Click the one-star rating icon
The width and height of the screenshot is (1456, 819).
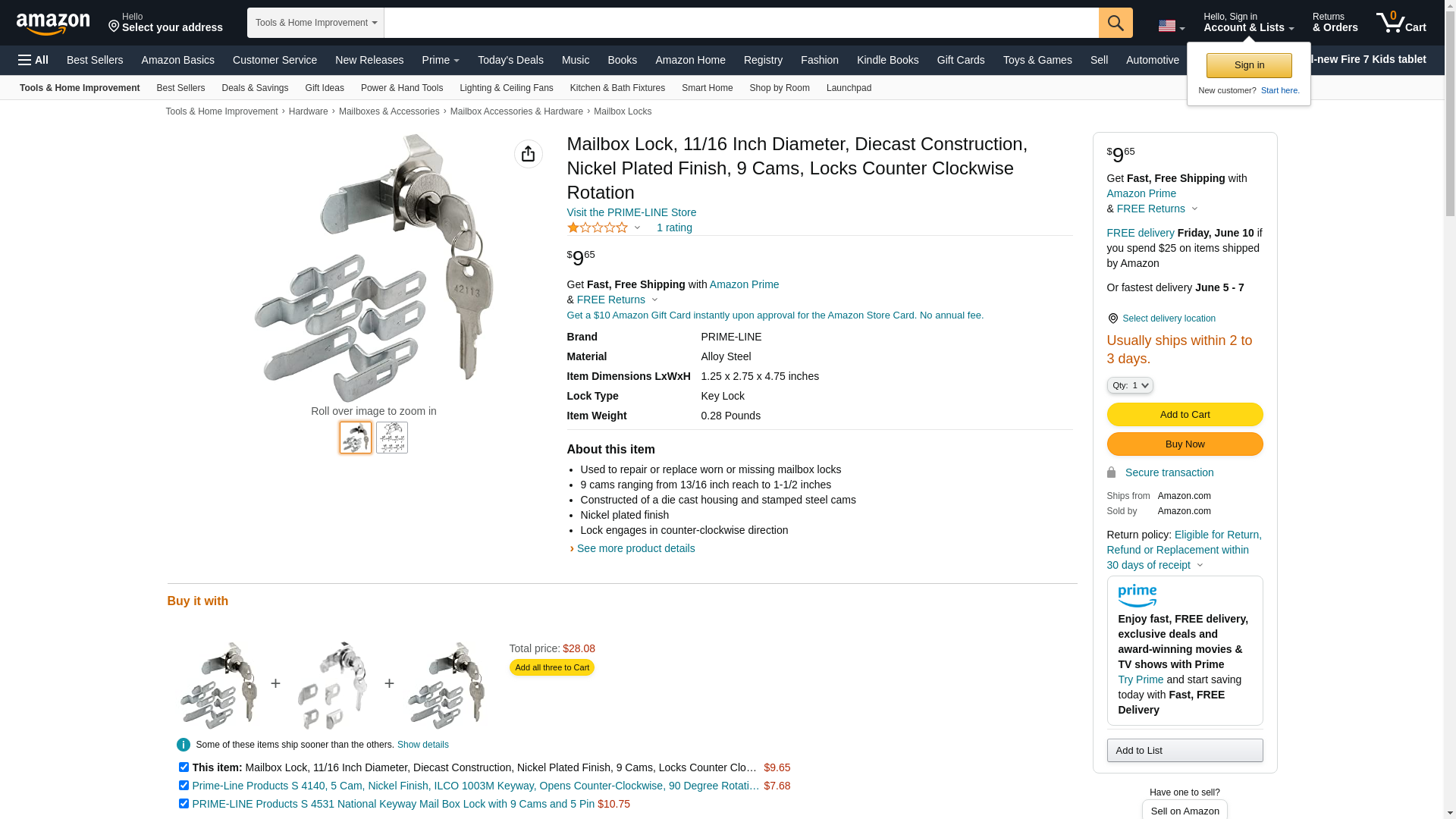(x=598, y=227)
